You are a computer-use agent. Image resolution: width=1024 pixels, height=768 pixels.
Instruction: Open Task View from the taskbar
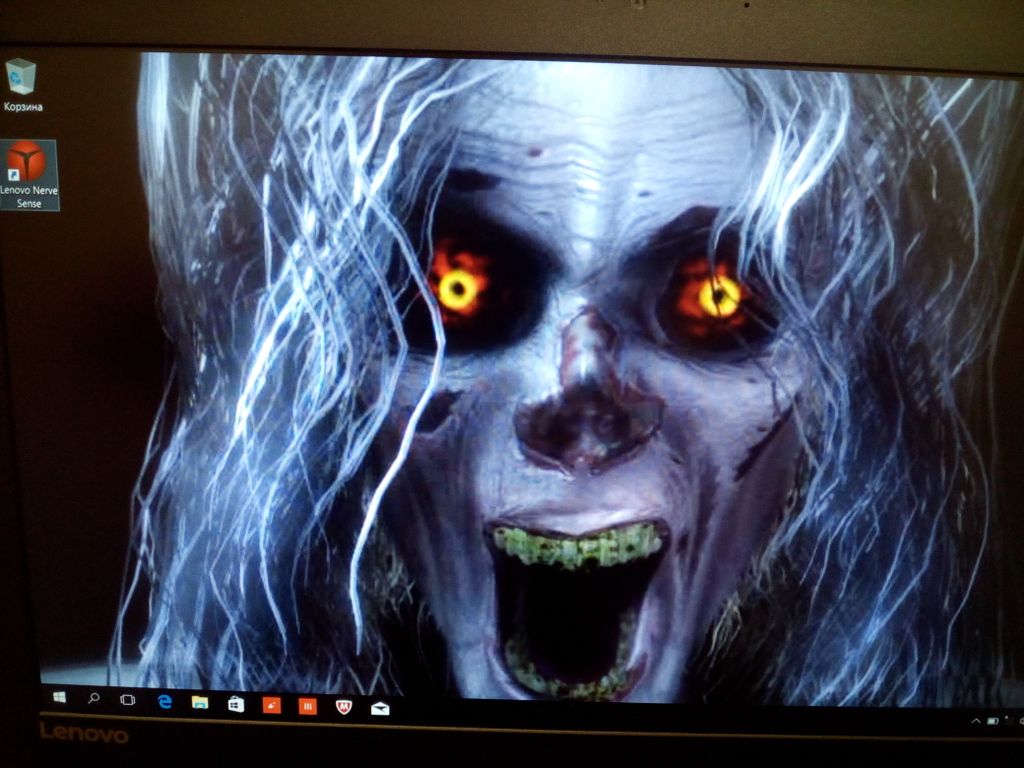coord(128,700)
